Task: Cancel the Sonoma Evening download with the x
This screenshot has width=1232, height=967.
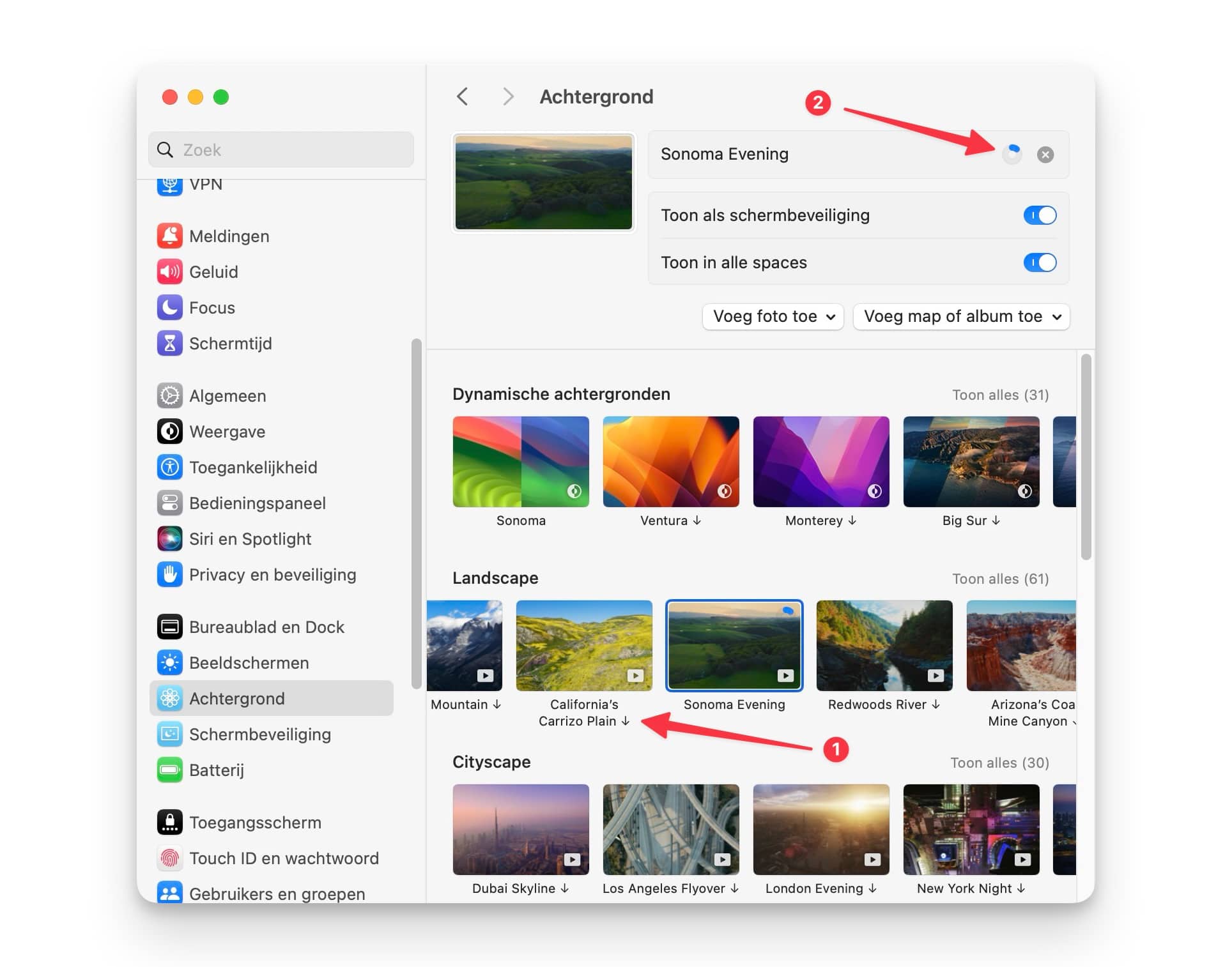Action: [x=1045, y=155]
